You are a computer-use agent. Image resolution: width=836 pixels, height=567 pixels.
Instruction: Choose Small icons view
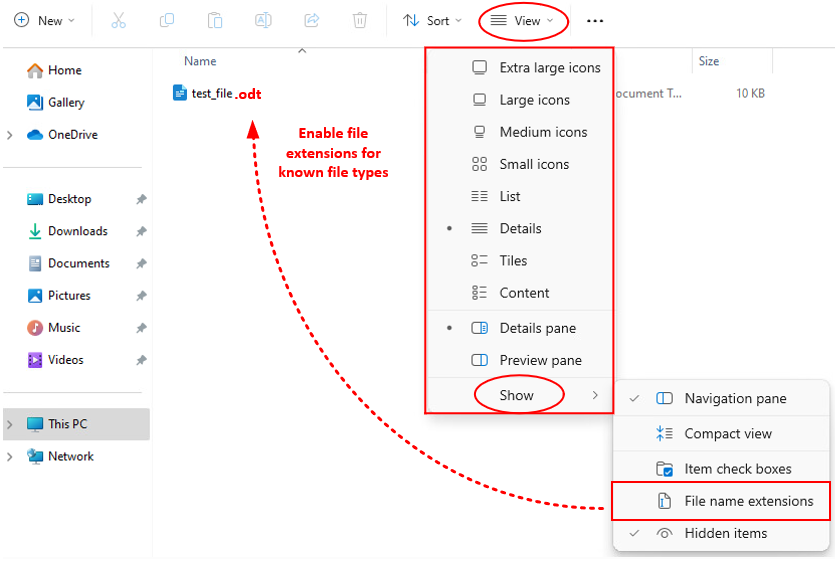tap(520, 164)
